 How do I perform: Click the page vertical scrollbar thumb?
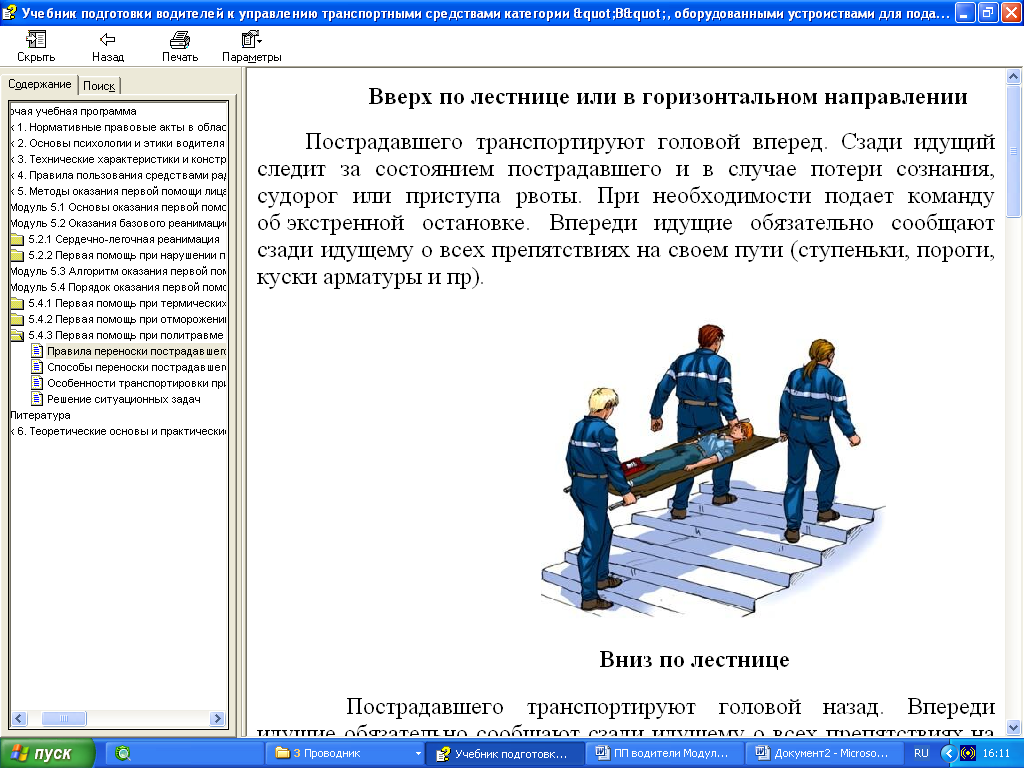coord(1014,151)
